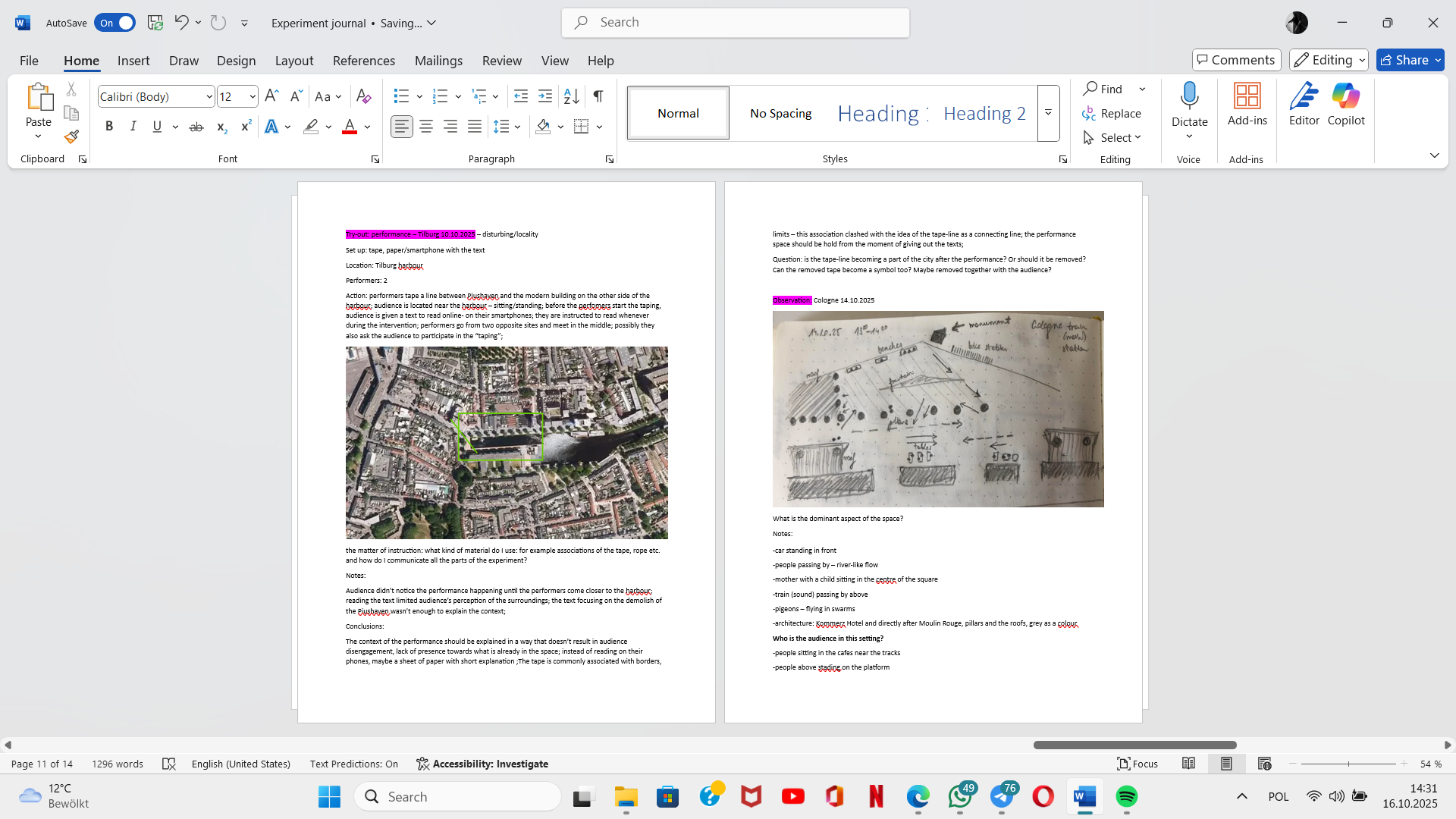Open the Comments pane button
Viewport: 1456px width, 819px height.
point(1236,60)
